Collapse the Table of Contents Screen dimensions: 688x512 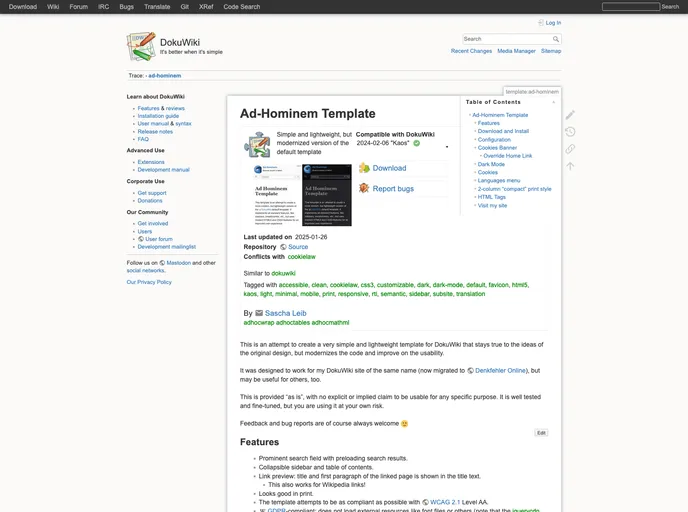[x=554, y=102]
